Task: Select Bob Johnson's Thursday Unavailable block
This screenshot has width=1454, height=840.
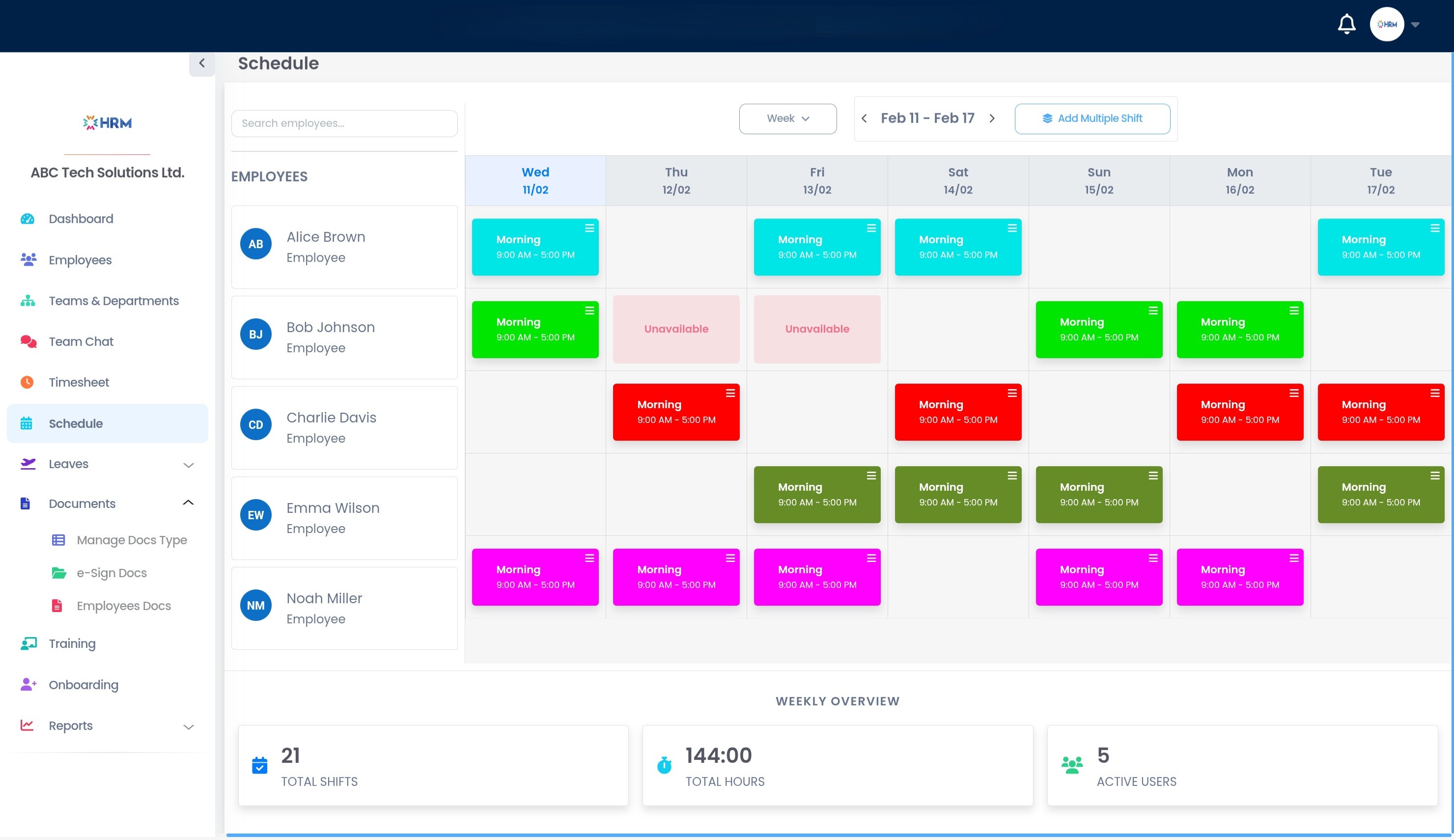Action: coord(676,330)
